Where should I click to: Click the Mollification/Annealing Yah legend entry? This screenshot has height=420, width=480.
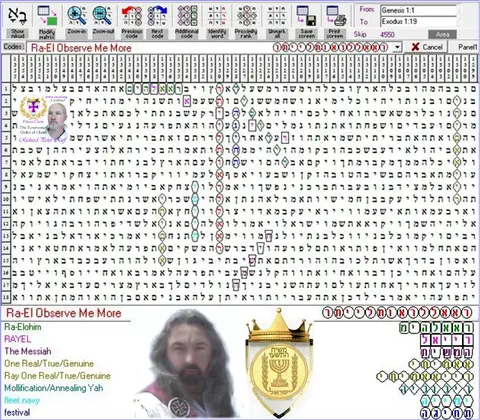54,388
